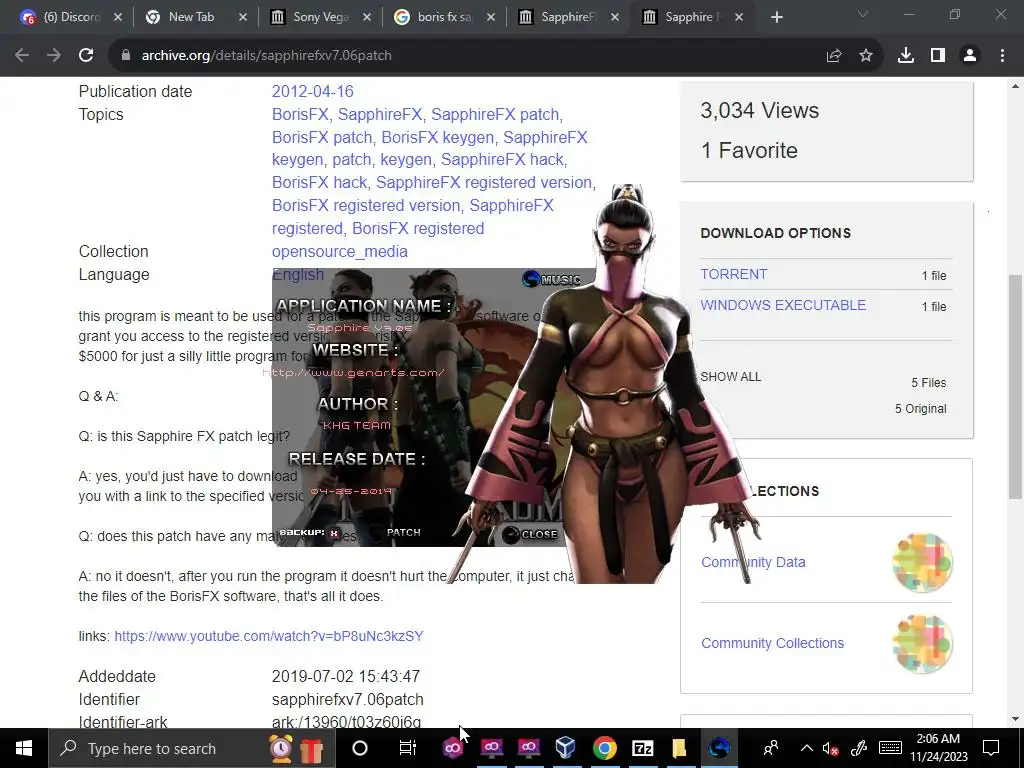Open the SapphireFX hack topic link
The height and width of the screenshot is (768, 1024).
[x=502, y=159]
